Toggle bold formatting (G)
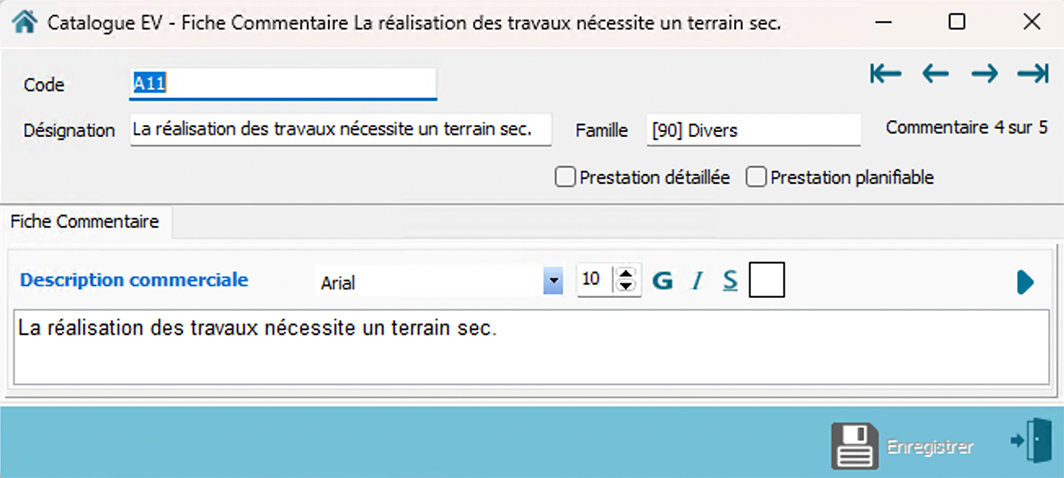The height and width of the screenshot is (478, 1064). (x=662, y=281)
